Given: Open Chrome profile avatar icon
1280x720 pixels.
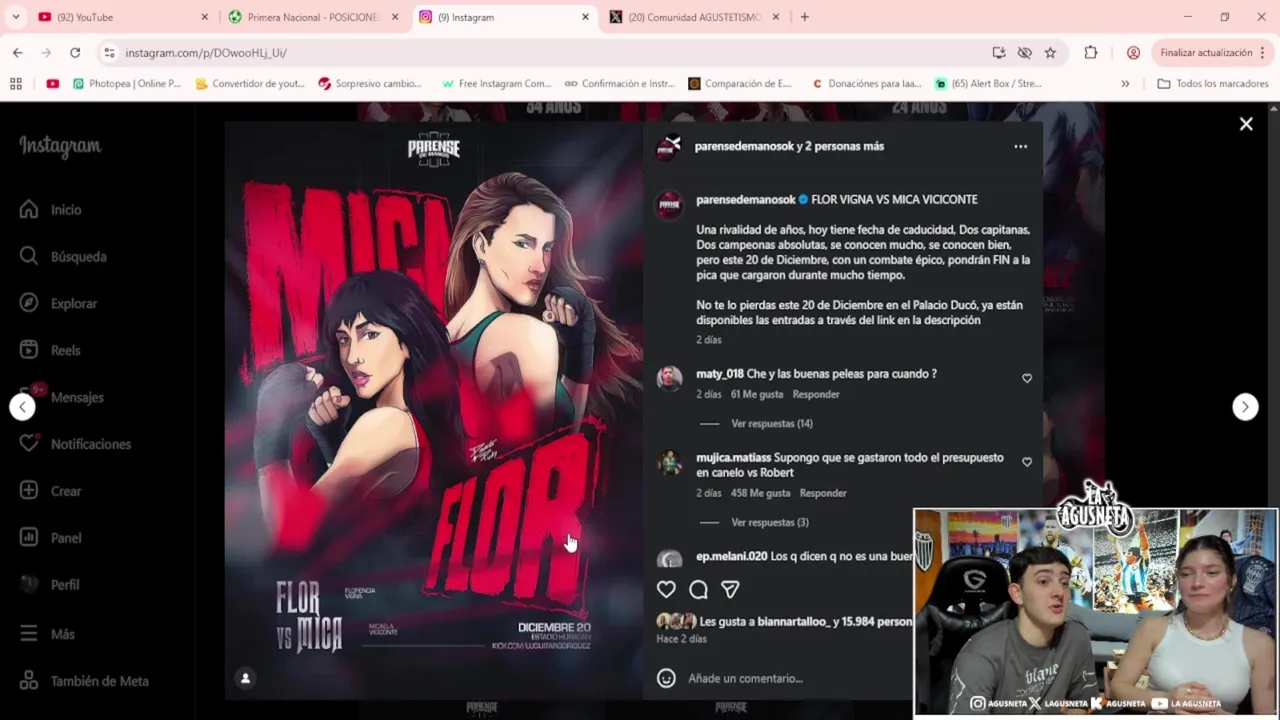Looking at the screenshot, I should click(x=1133, y=52).
